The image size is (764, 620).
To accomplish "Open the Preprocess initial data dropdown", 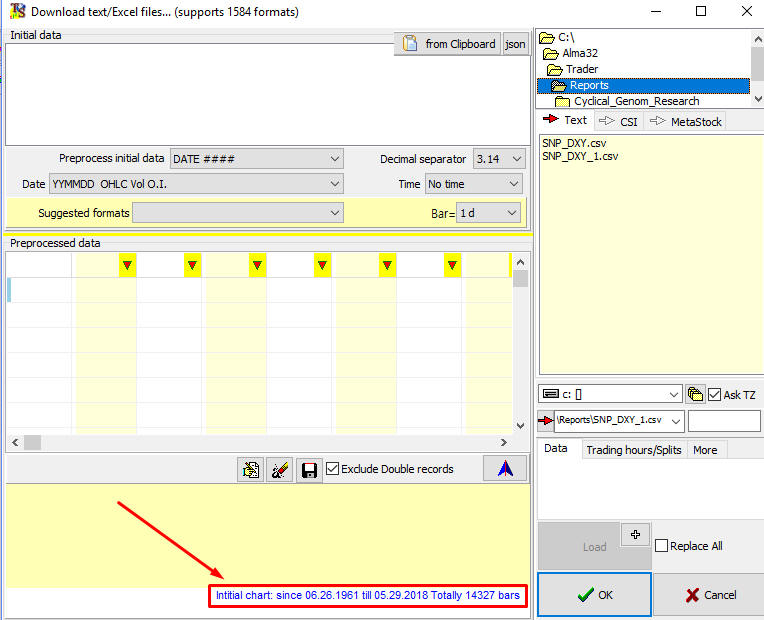I will pyautogui.click(x=256, y=159).
